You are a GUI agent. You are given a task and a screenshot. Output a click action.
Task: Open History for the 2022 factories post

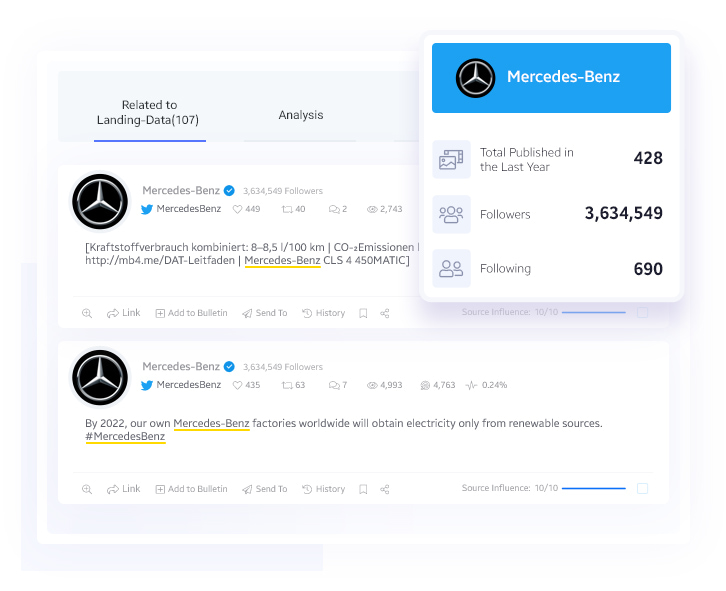323,489
